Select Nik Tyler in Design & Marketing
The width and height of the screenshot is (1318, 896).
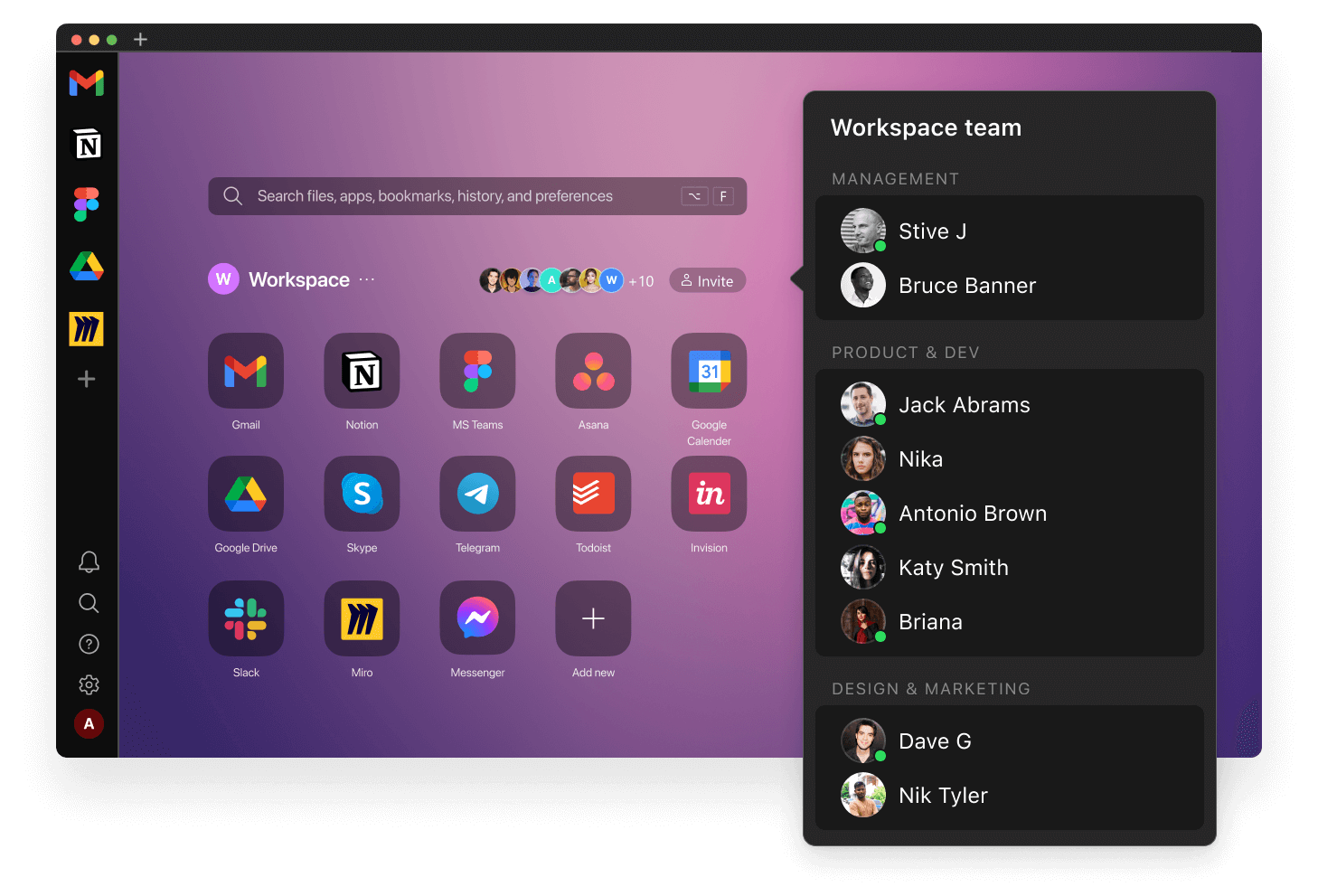[x=1010, y=796]
